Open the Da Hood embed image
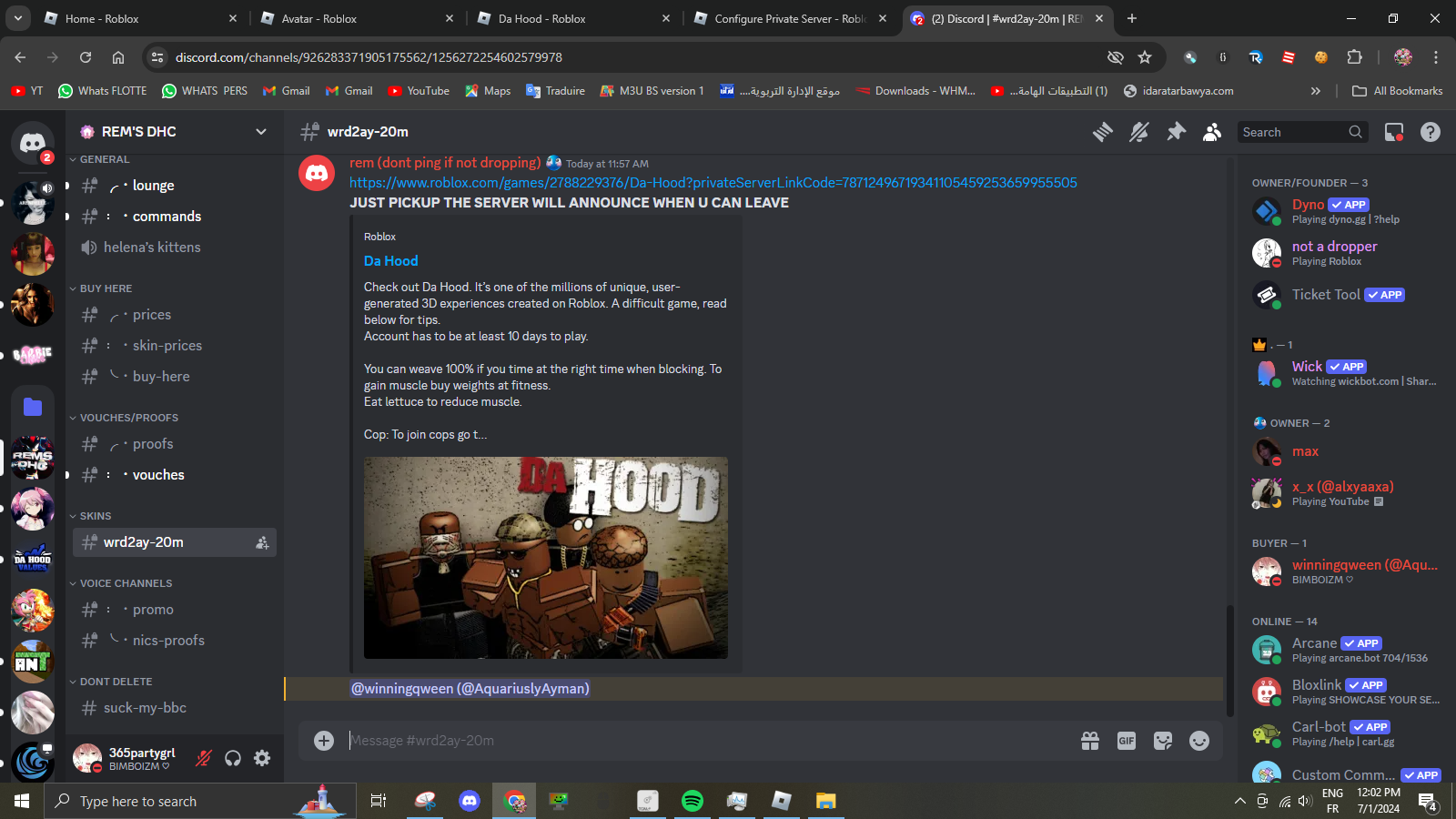The width and height of the screenshot is (1456, 819). 546,558
